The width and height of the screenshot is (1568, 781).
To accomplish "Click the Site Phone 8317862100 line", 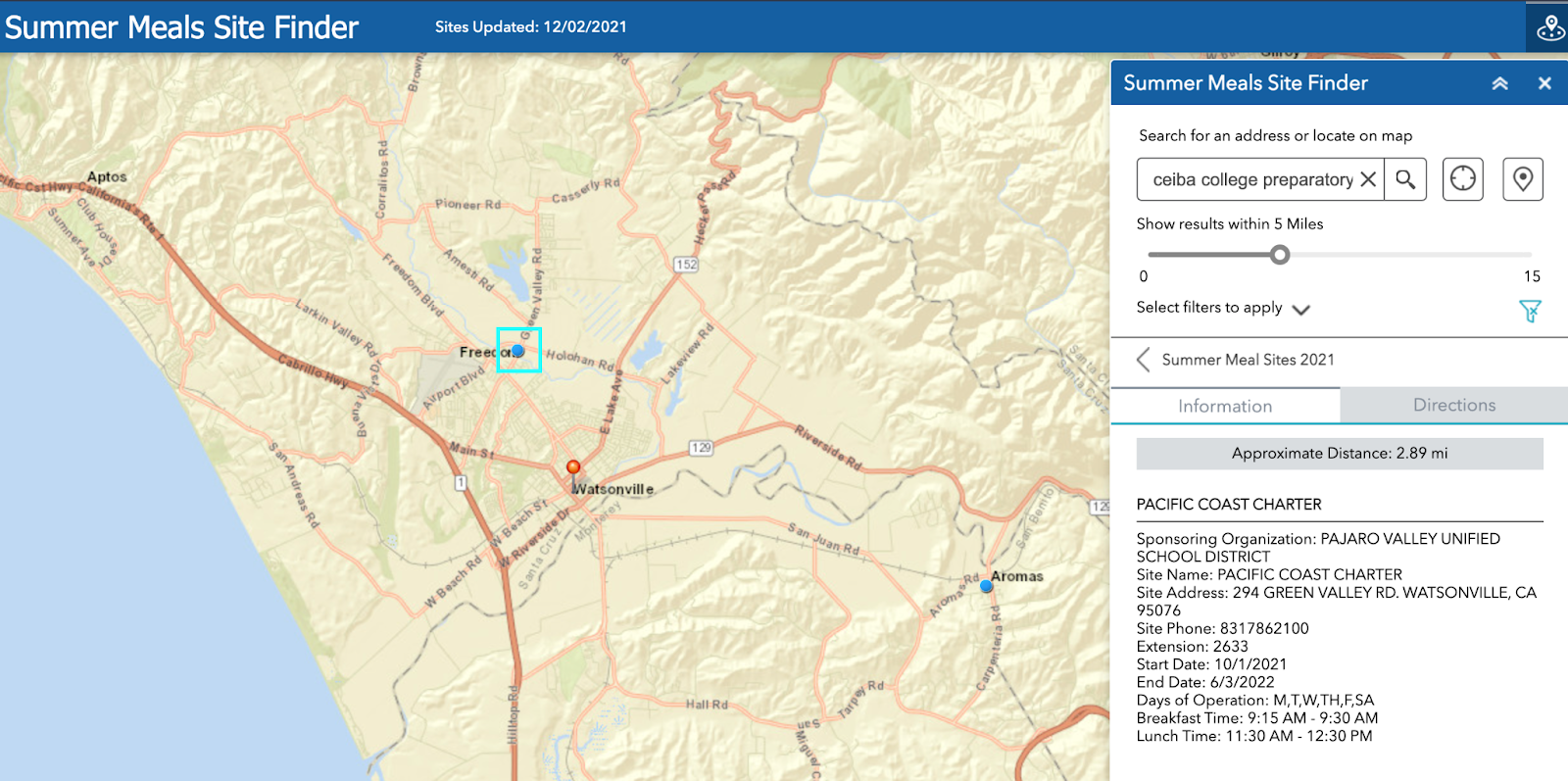I will tap(1223, 628).
